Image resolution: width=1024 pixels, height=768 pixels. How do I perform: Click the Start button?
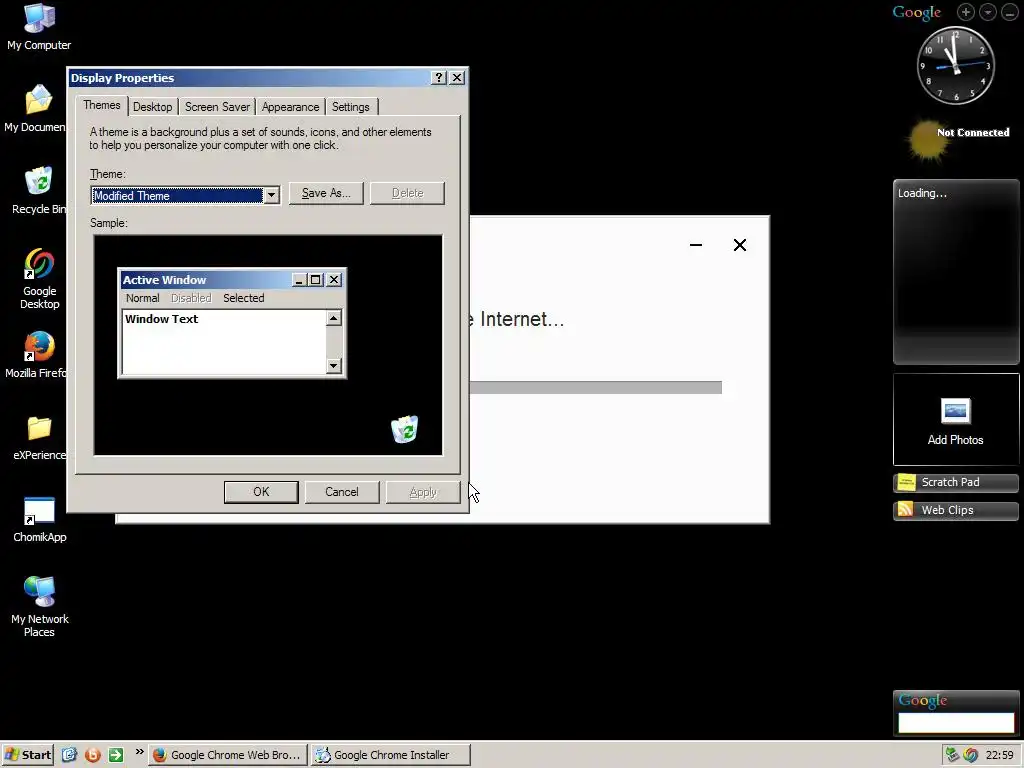27,754
